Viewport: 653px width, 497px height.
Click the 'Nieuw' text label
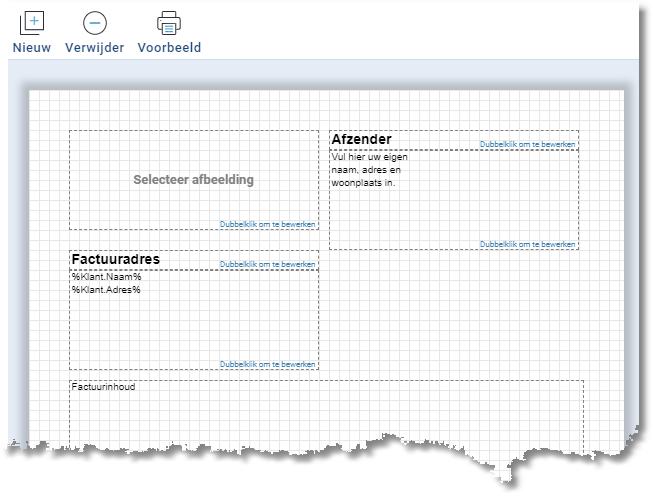coord(32,48)
